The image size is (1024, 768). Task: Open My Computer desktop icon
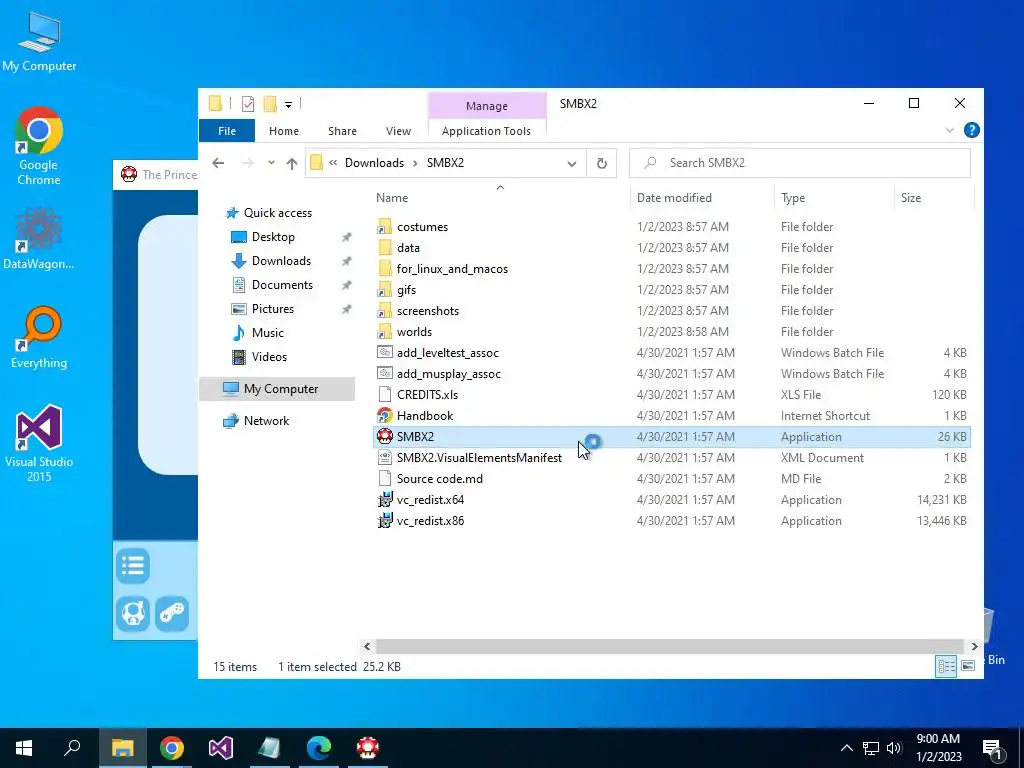click(39, 42)
